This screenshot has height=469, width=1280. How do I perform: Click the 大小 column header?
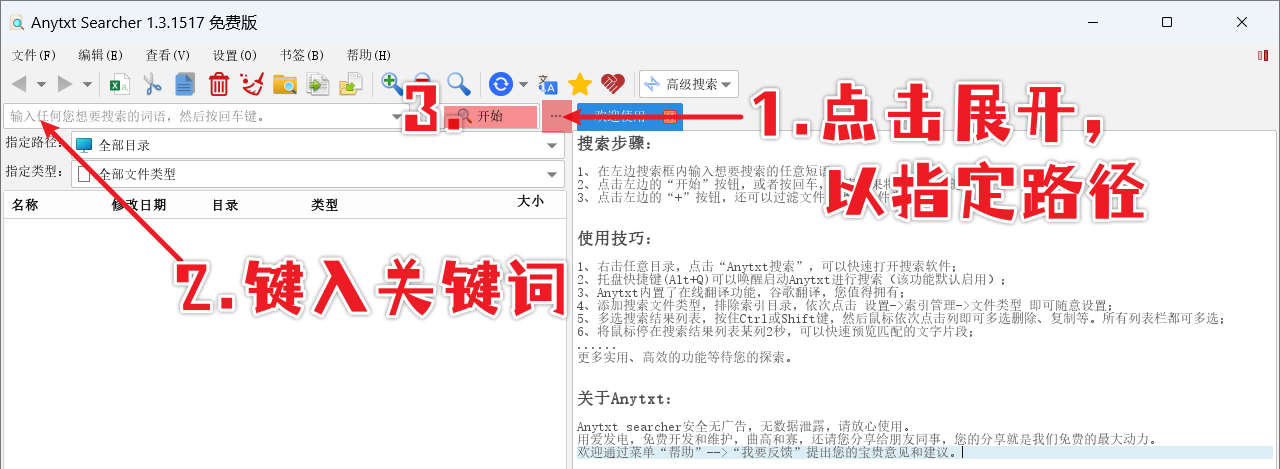(530, 201)
